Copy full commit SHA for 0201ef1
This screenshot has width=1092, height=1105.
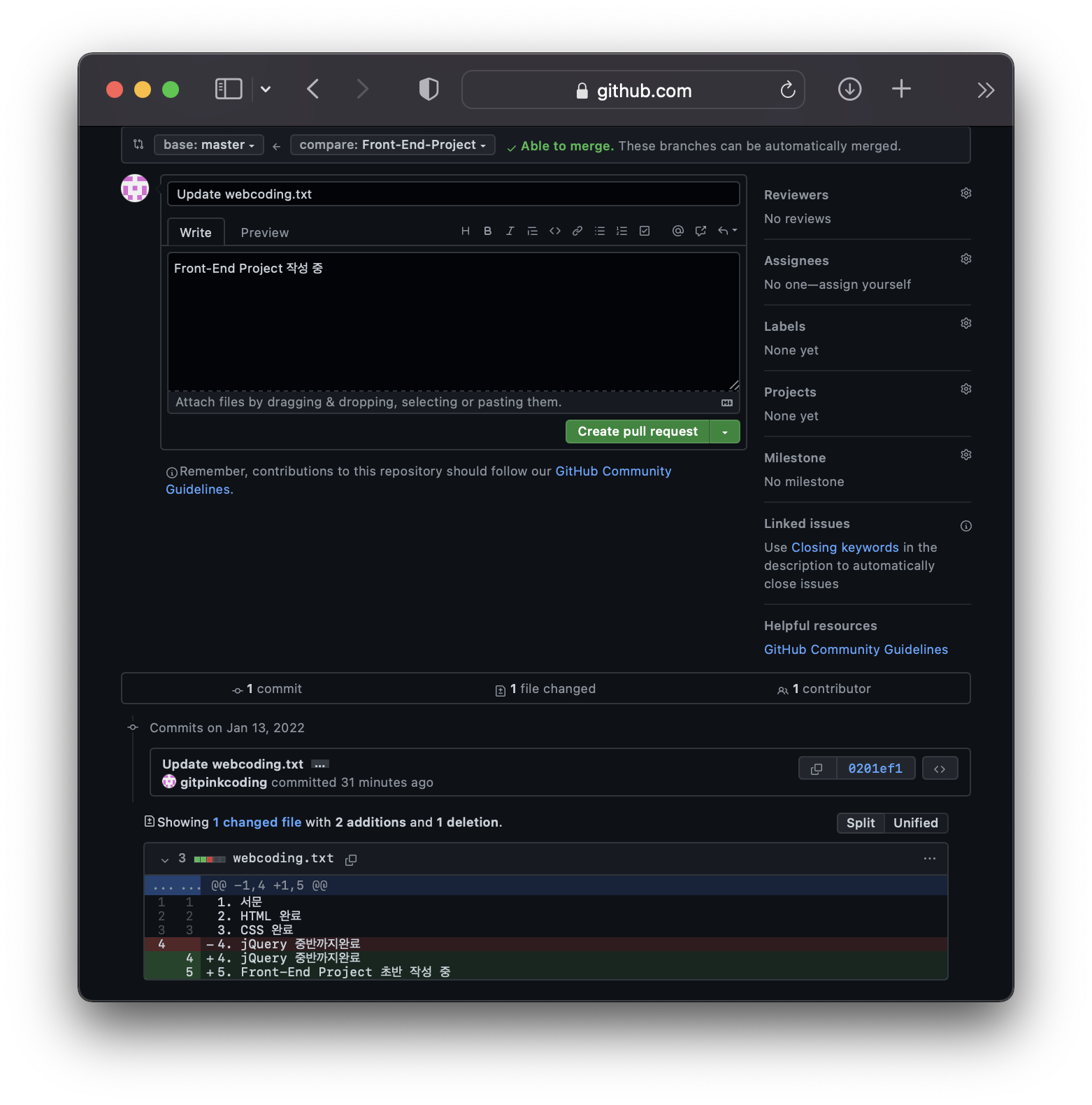click(x=817, y=769)
